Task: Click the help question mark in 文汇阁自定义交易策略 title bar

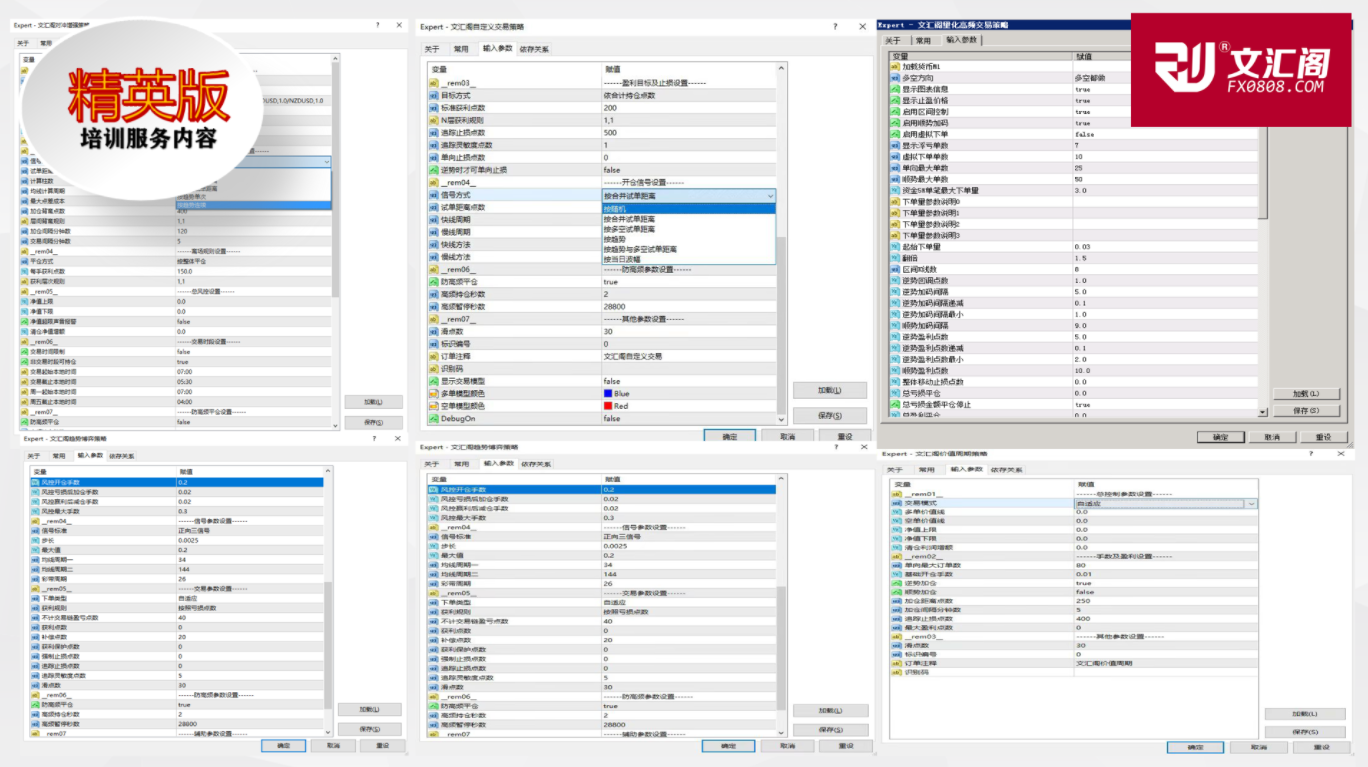Action: click(835, 27)
